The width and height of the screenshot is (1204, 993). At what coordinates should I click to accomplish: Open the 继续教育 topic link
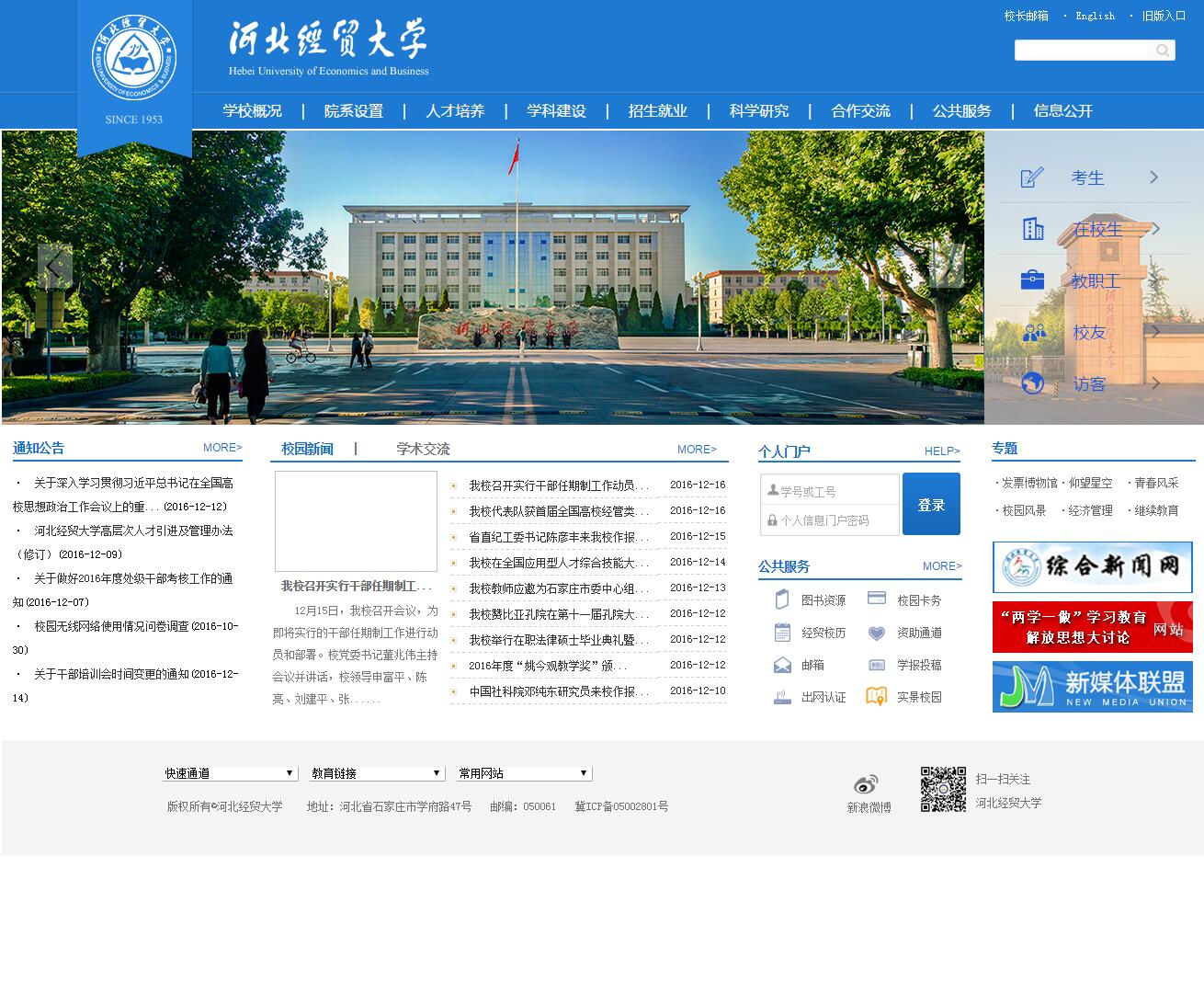pyautogui.click(x=1156, y=510)
